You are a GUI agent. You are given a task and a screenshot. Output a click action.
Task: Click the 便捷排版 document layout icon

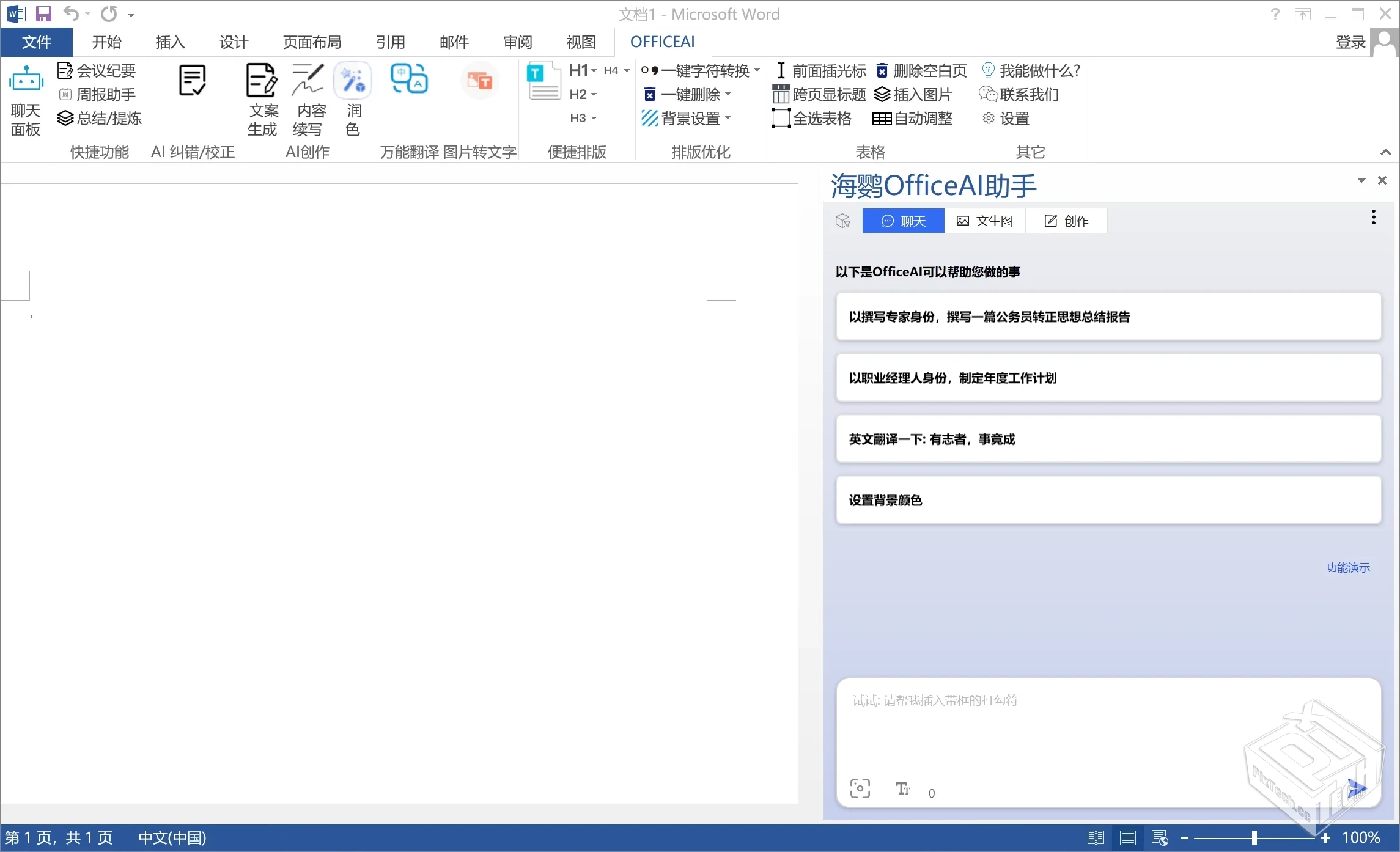543,80
